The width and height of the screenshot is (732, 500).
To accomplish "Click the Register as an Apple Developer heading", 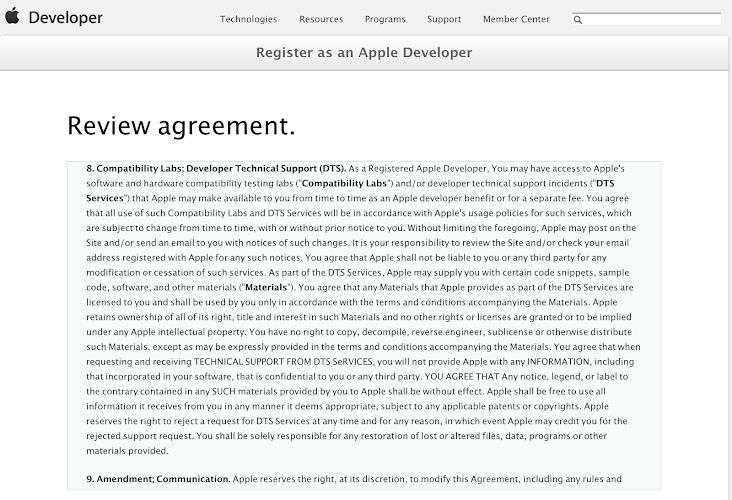I will (364, 52).
